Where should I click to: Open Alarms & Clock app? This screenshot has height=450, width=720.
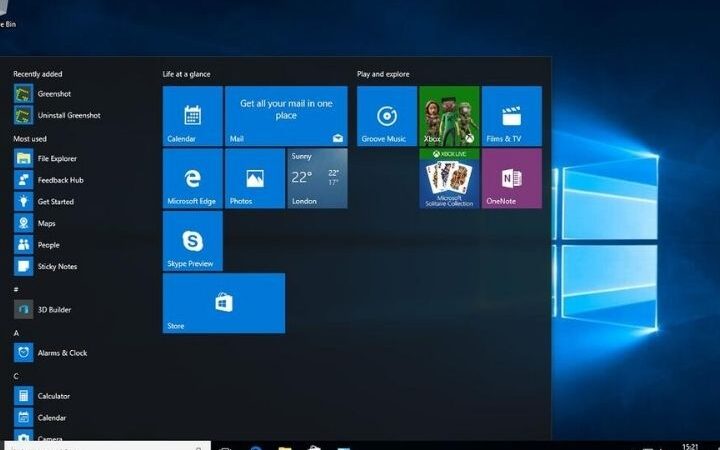pos(51,353)
